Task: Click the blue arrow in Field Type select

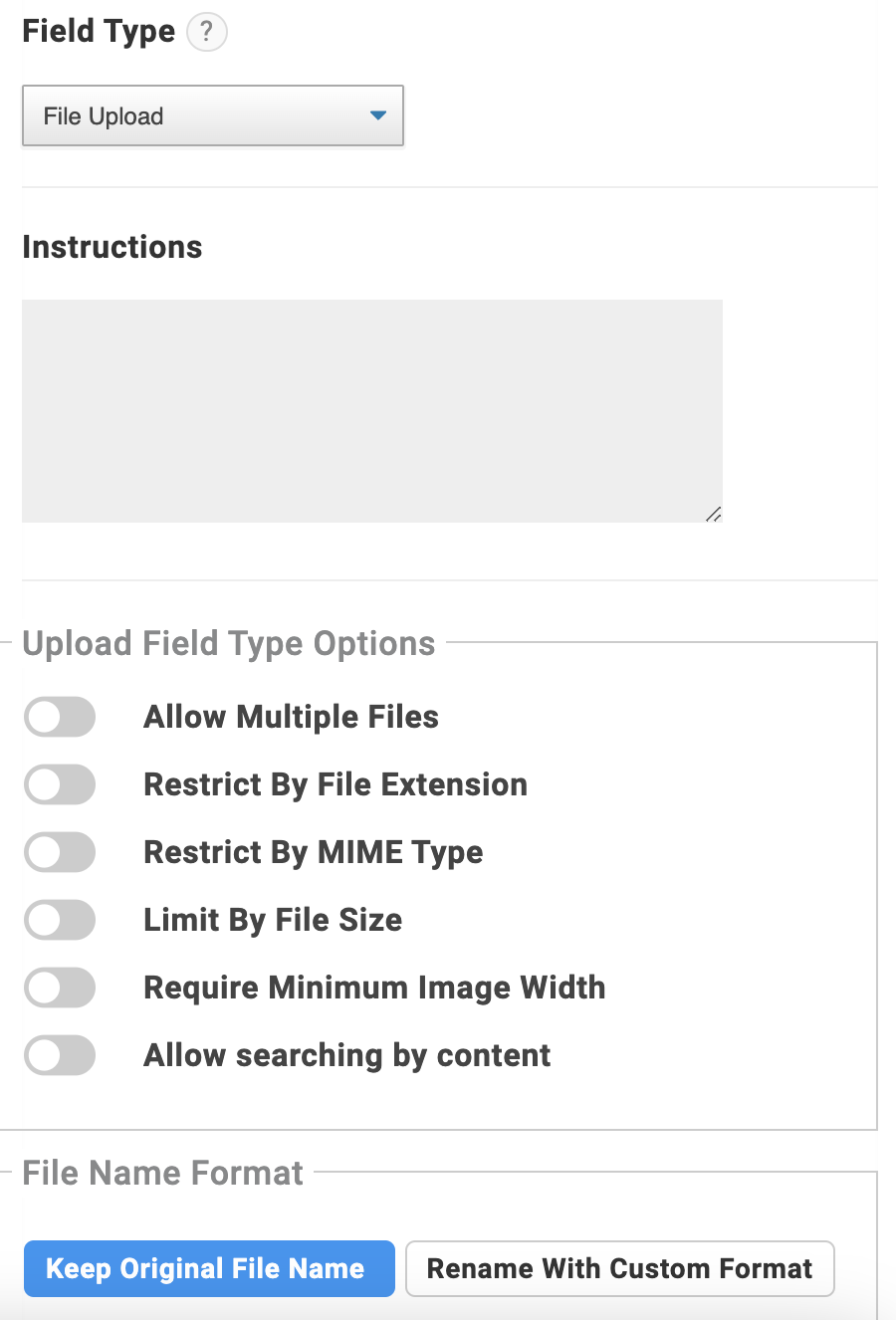Action: click(377, 115)
